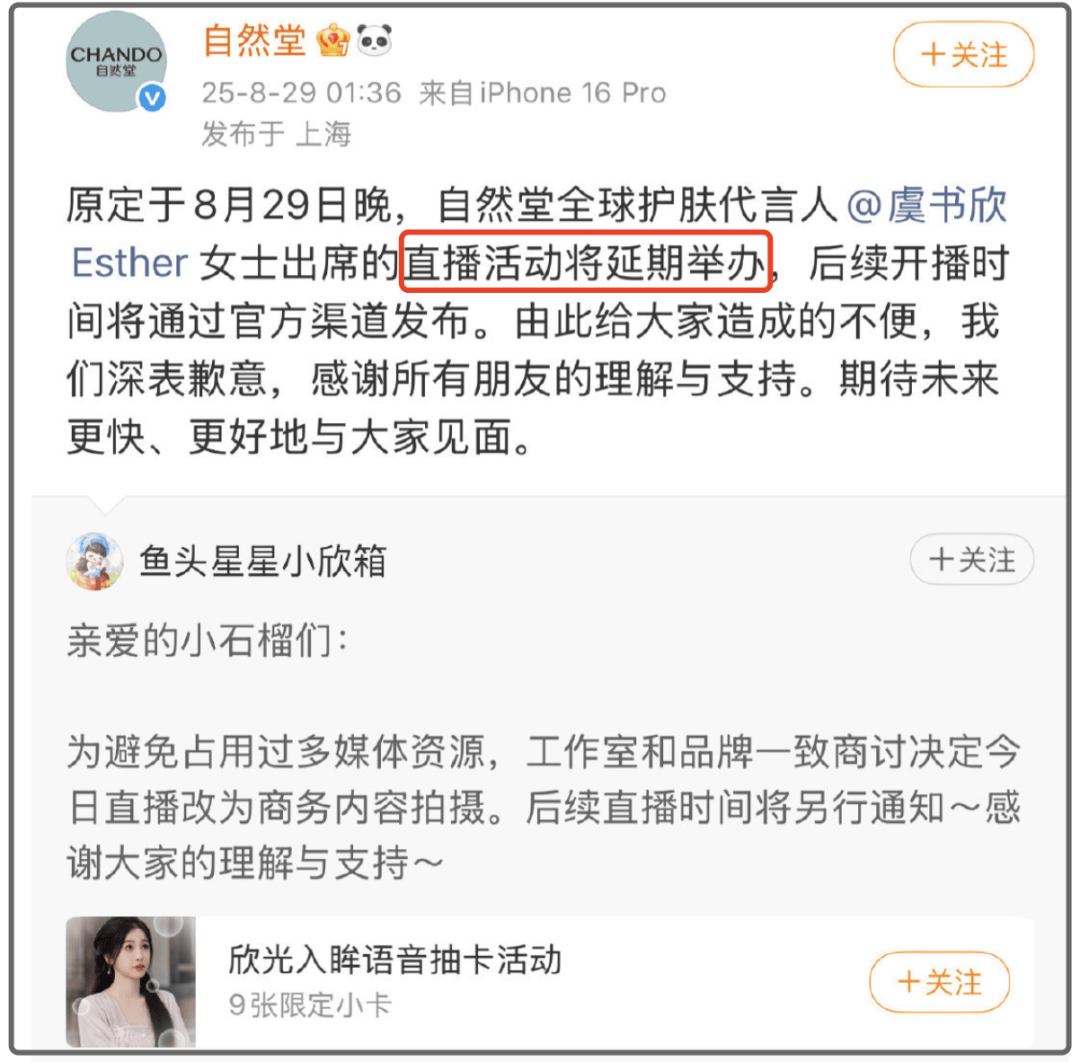
Task: Click the post timestamp 25-8-29 01:36
Action: click(x=302, y=93)
